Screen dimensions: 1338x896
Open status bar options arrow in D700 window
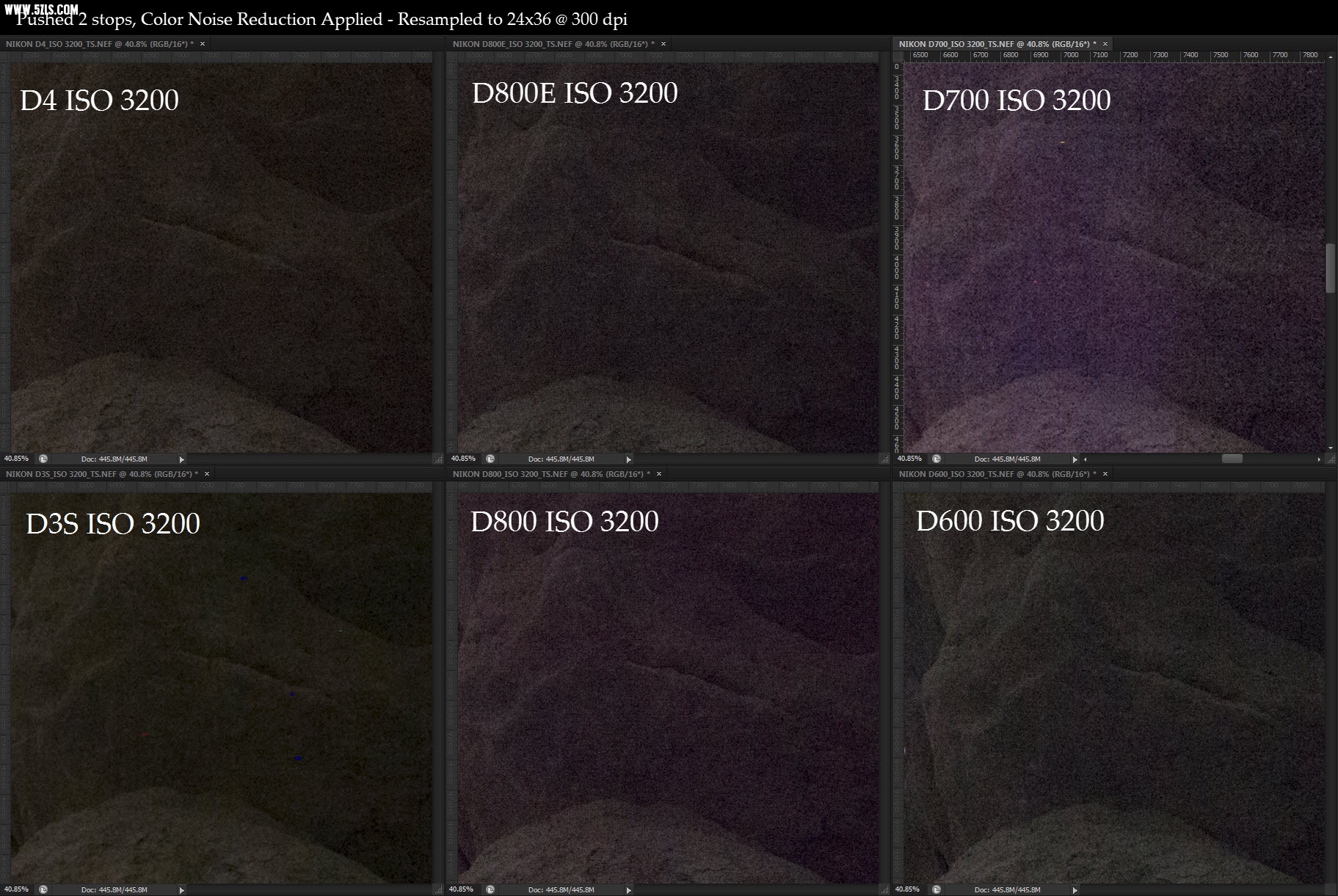point(1075,459)
